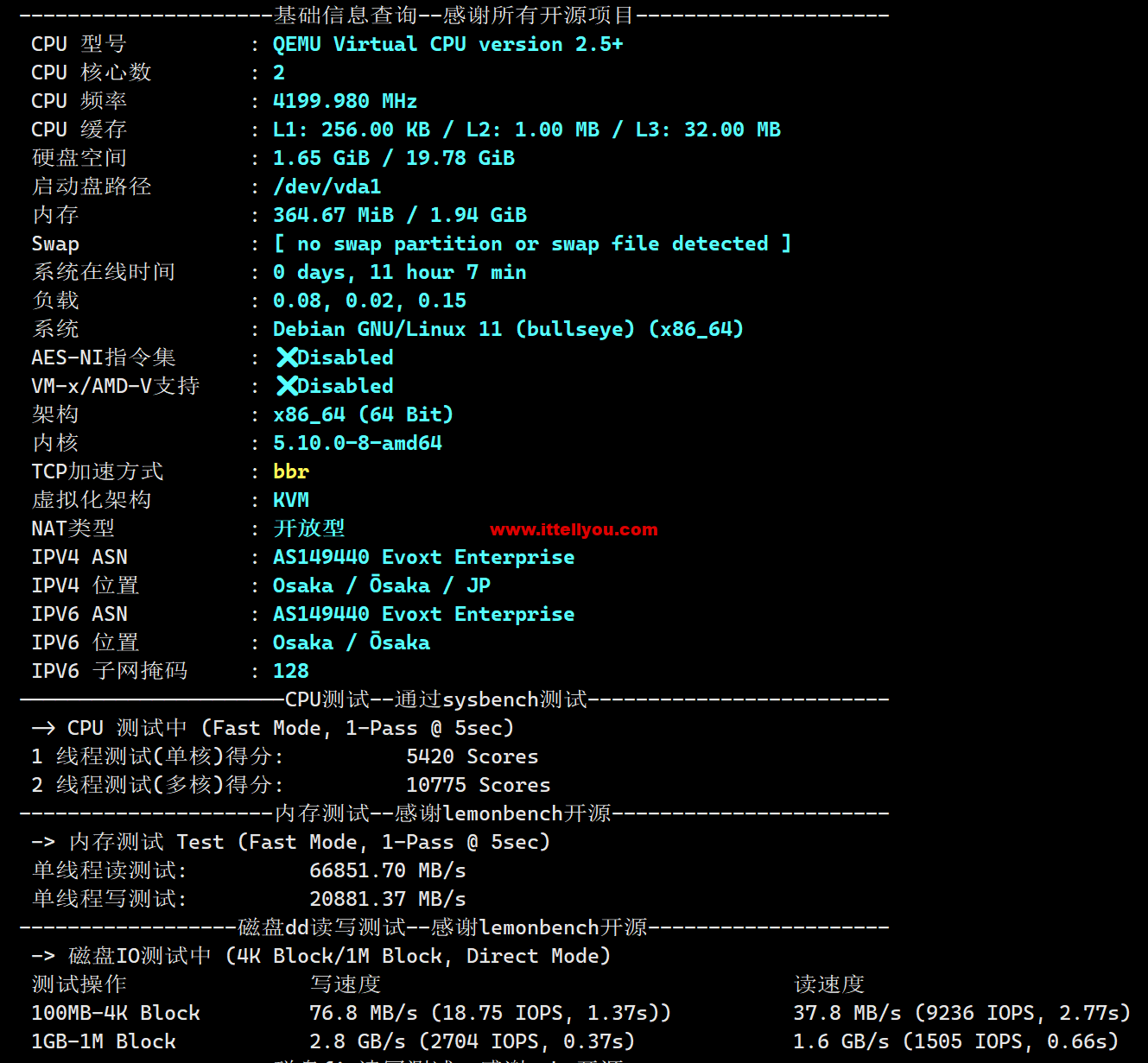Click the 20881.37 MB/s memory write value
This screenshot has height=1063, width=1148.
point(387,899)
